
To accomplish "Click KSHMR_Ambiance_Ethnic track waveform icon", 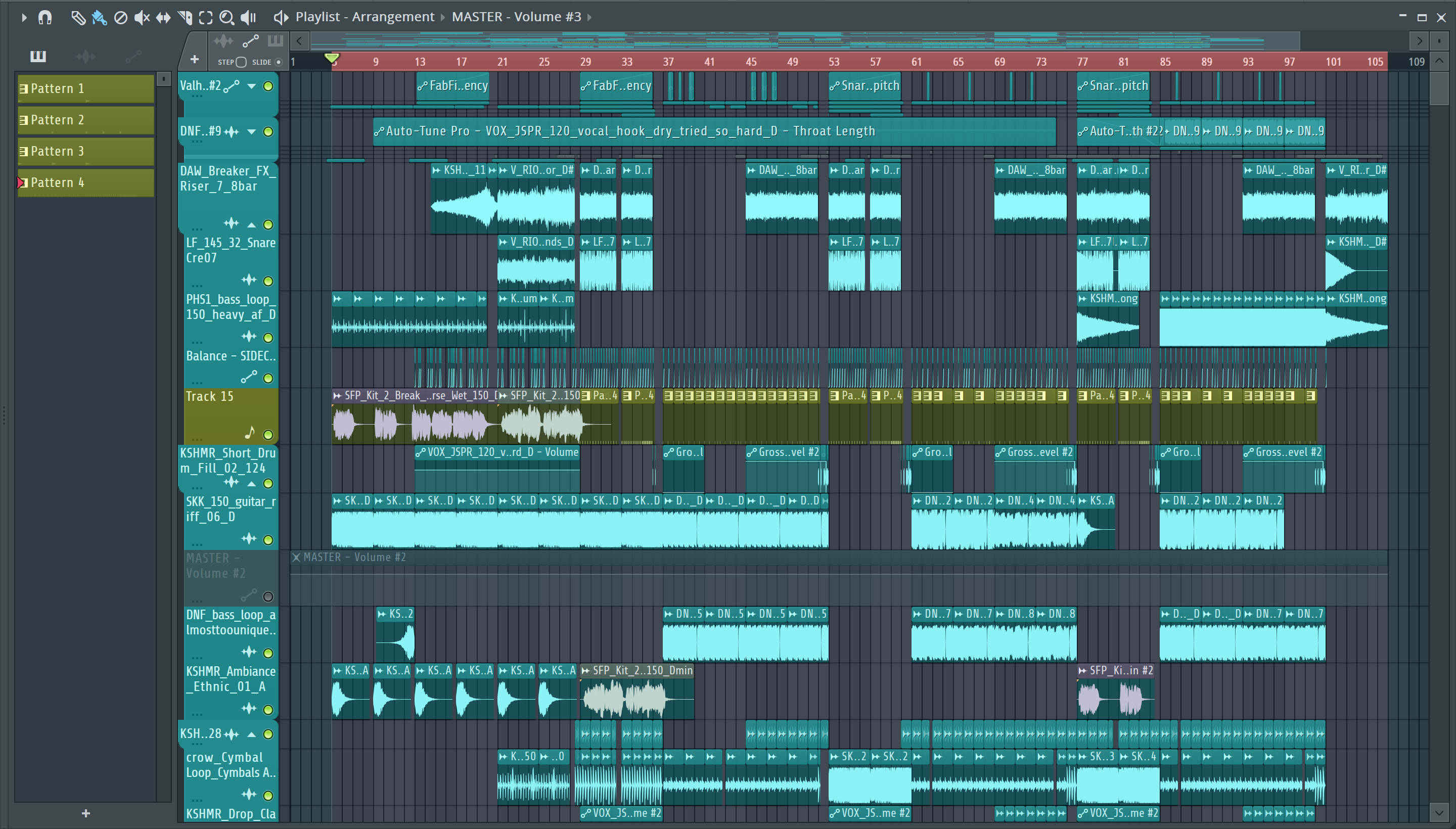I will (249, 708).
